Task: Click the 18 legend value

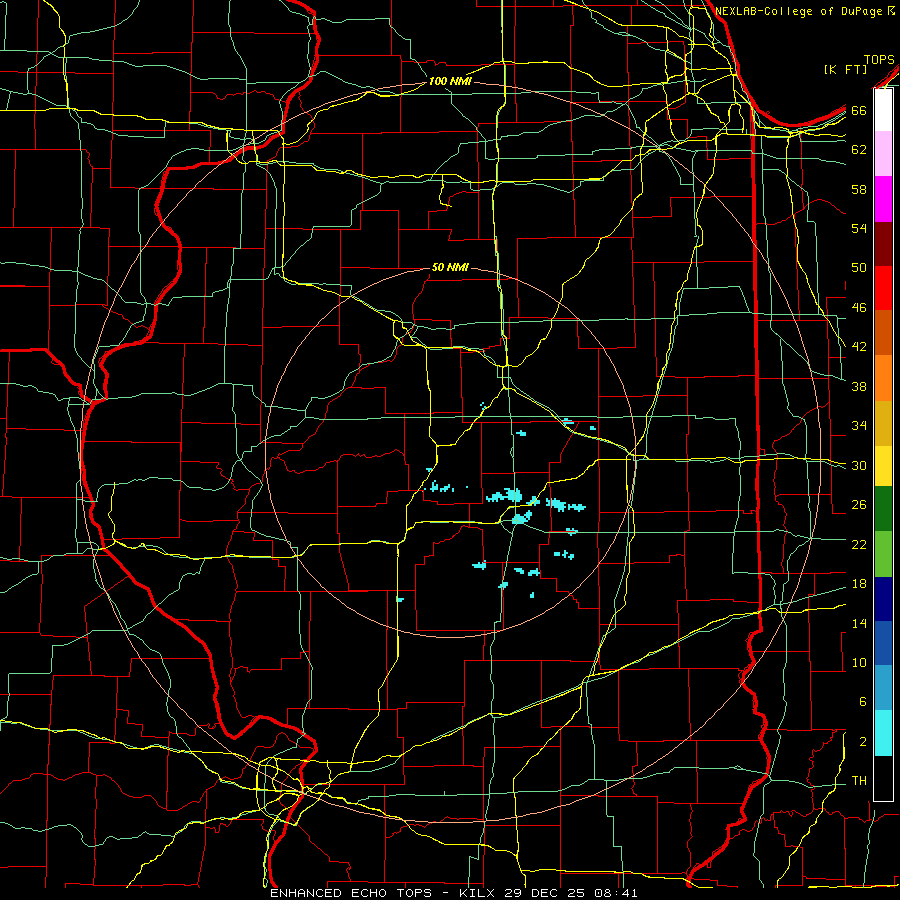Action: pos(859,584)
